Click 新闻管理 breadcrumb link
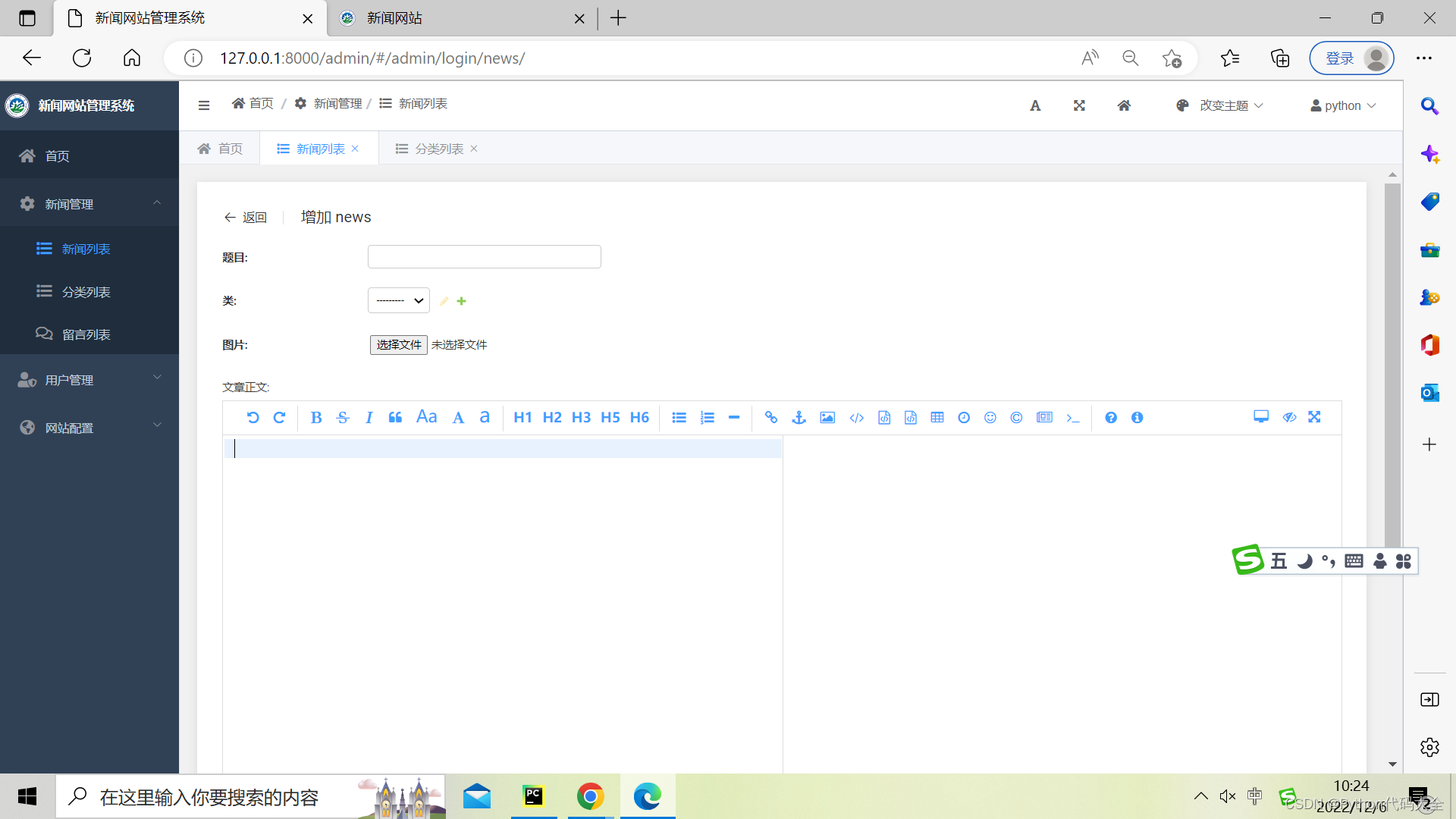 [328, 103]
